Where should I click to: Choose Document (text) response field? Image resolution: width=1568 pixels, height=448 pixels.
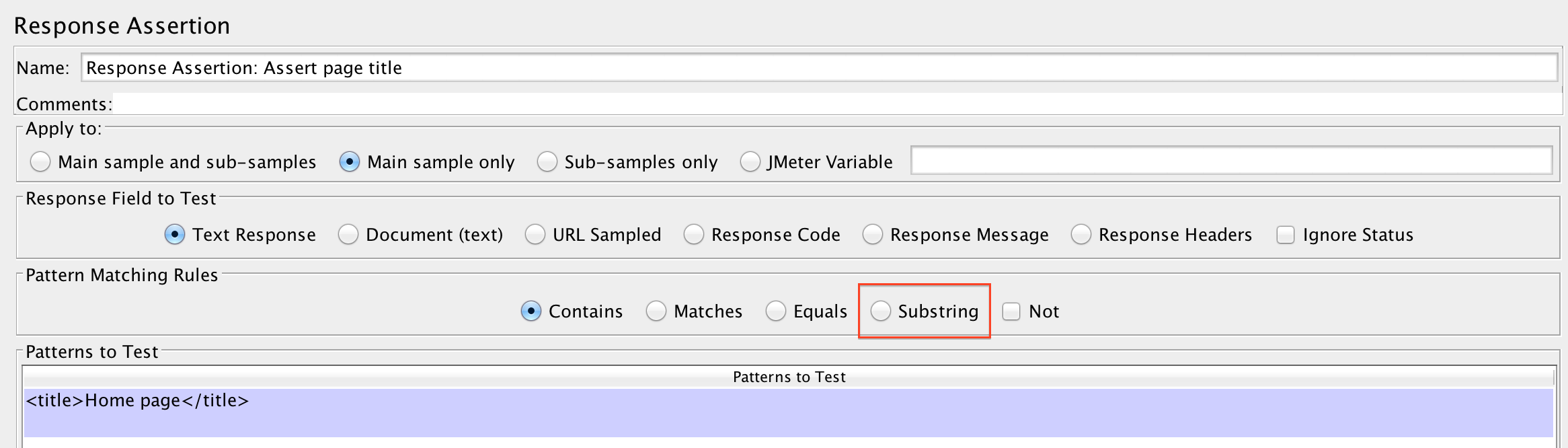348,235
